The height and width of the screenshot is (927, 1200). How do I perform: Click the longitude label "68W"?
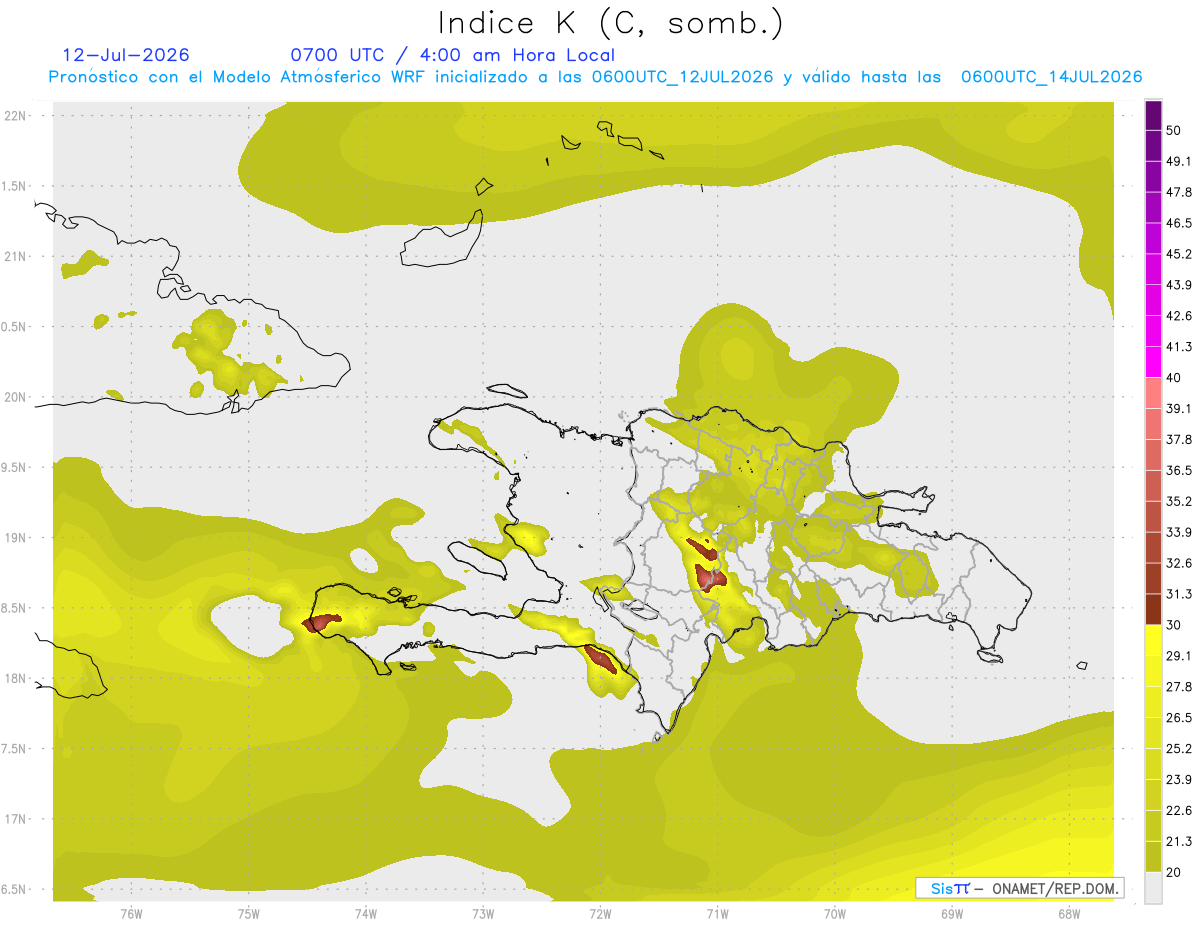(x=1069, y=914)
